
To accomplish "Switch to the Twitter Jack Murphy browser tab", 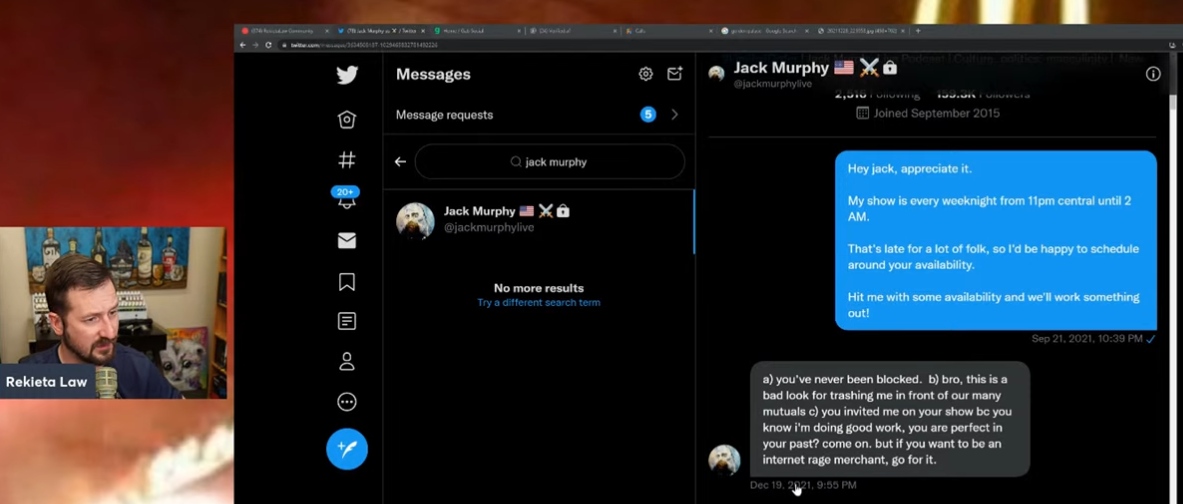I will [x=383, y=31].
